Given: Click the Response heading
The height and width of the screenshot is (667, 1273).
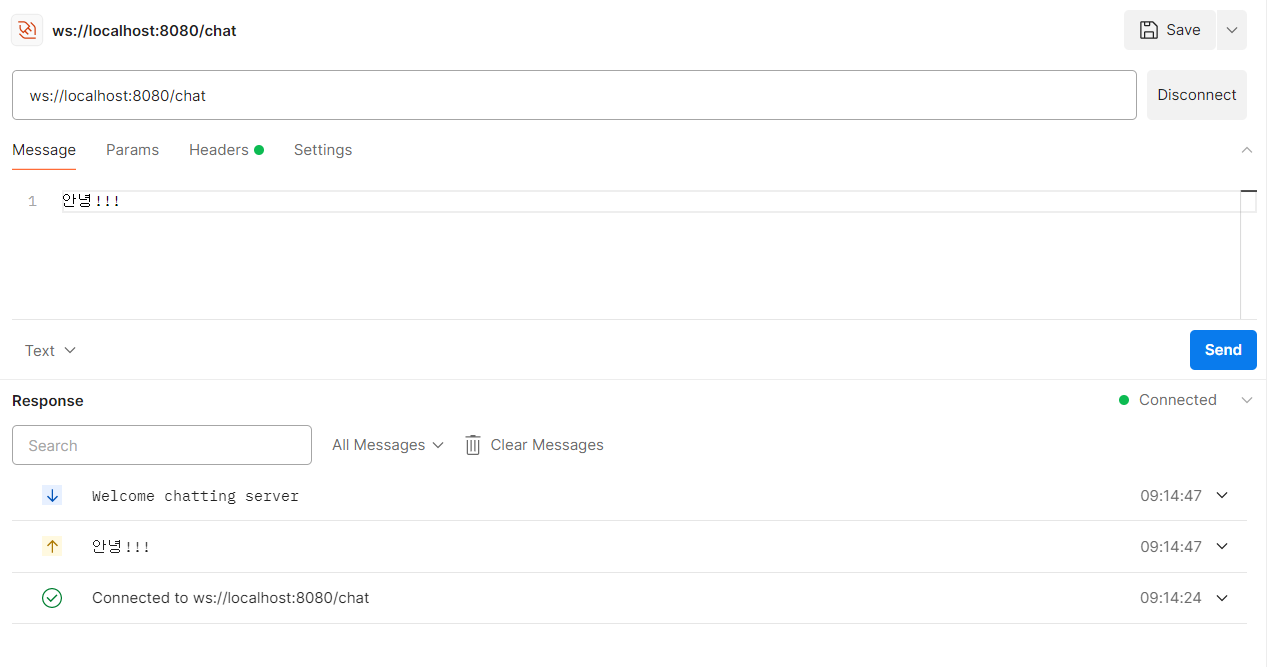Looking at the screenshot, I should point(48,401).
